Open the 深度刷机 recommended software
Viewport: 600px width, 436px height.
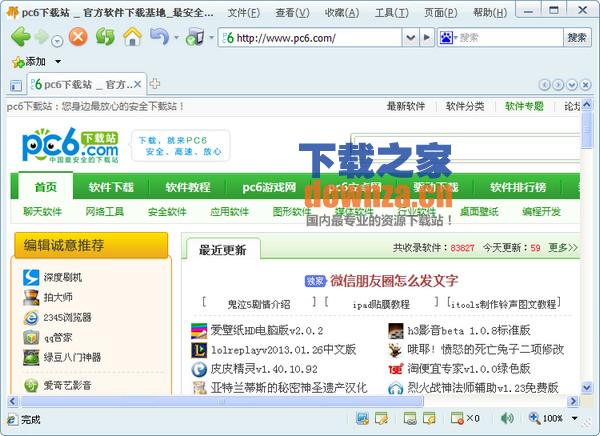[63, 278]
